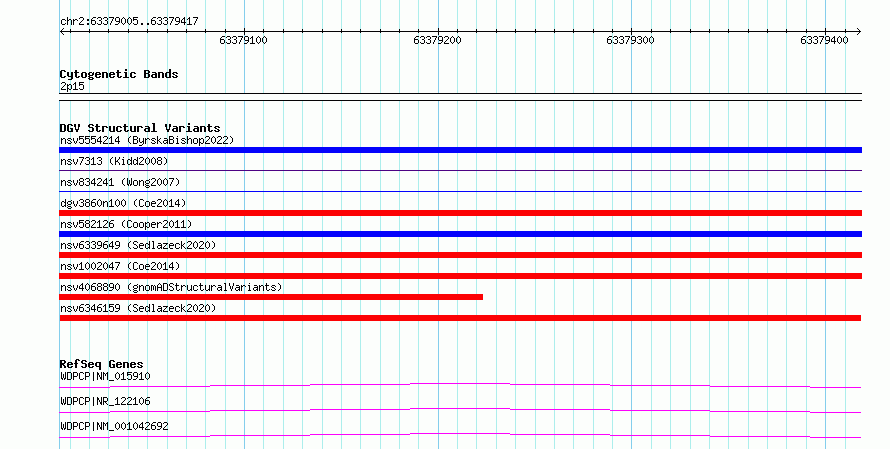The image size is (890, 449).
Task: Click the WDPCP|NM_015910 transcript label
Action: [105, 376]
